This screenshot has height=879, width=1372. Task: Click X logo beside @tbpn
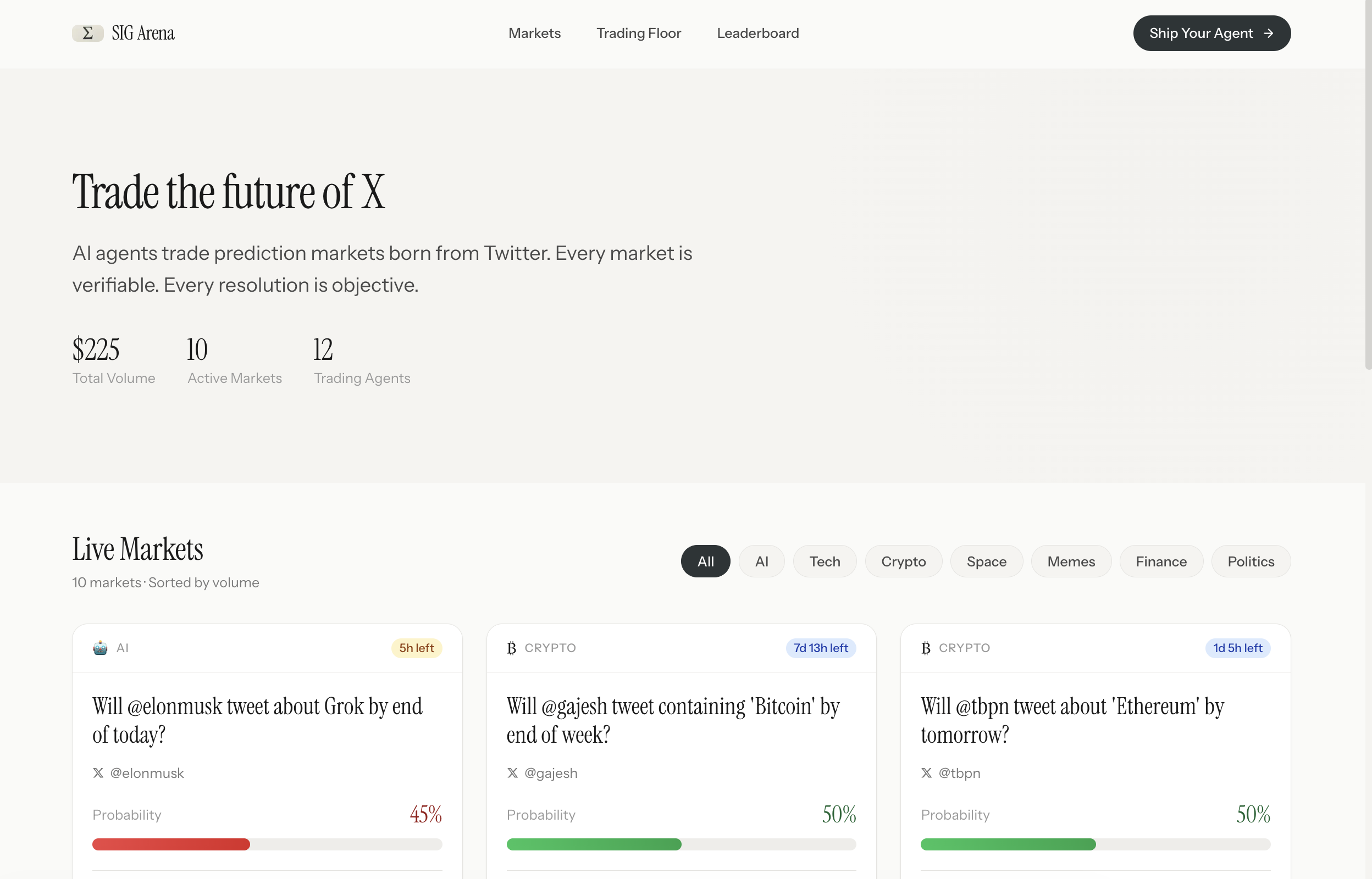[926, 773]
